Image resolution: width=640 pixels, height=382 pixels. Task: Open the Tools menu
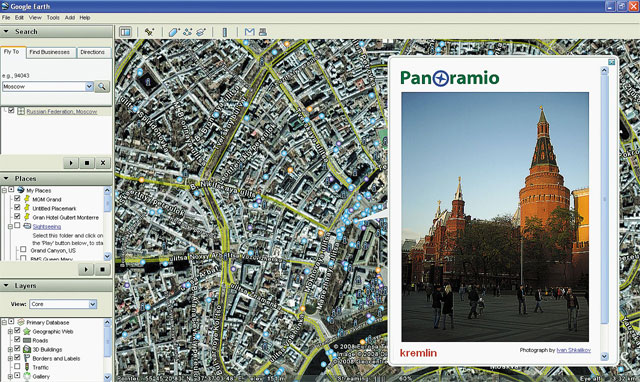tap(53, 18)
